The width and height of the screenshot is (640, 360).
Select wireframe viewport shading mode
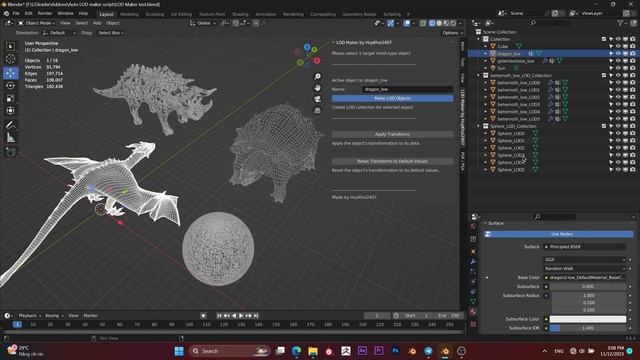[432, 23]
